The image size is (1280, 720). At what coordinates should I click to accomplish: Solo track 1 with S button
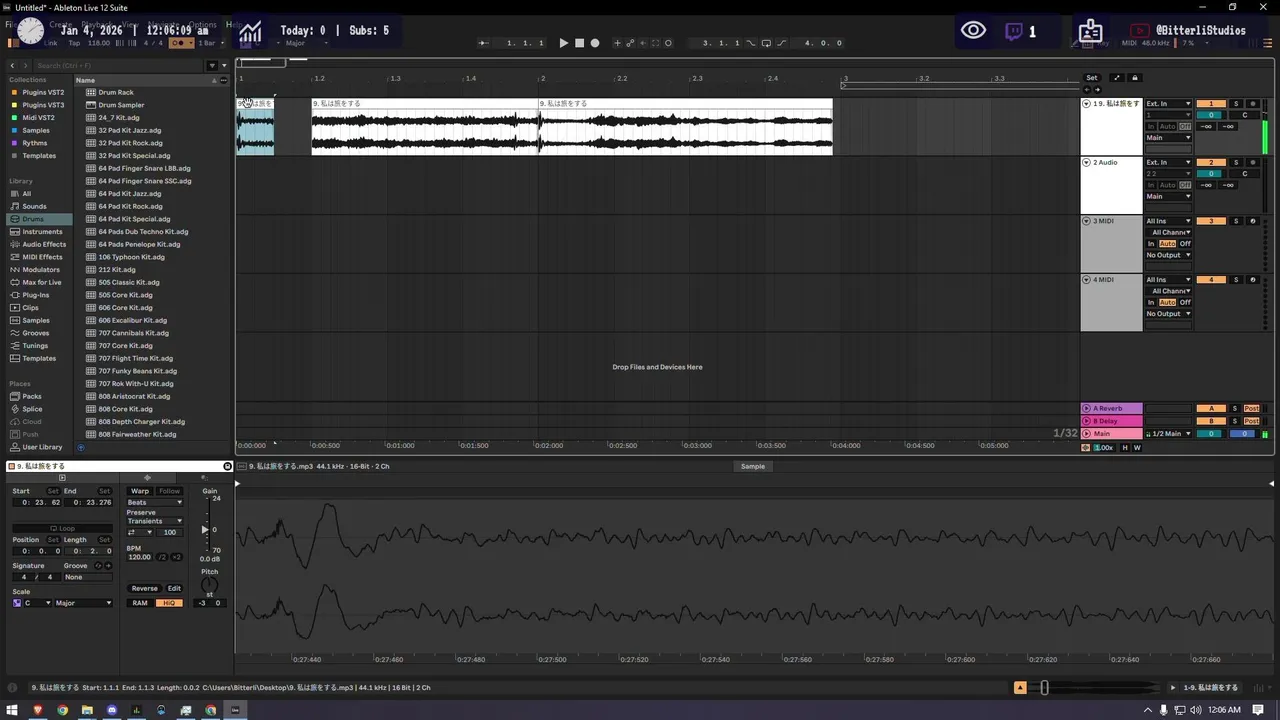1236,104
